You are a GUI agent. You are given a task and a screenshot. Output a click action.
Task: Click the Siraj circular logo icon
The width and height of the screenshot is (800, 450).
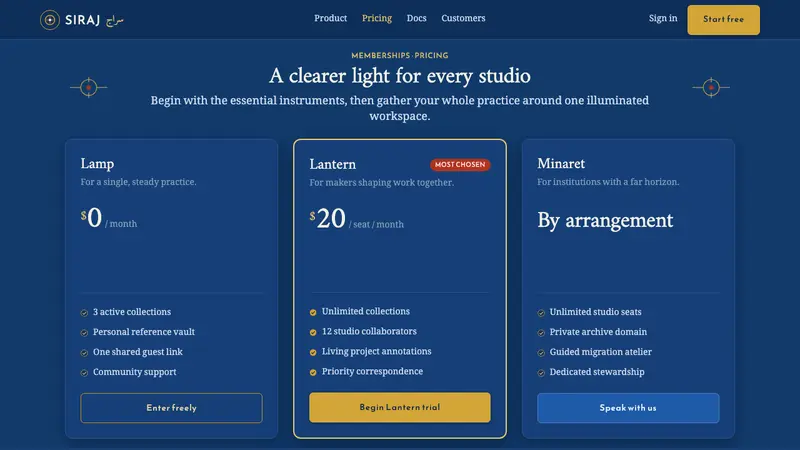tap(49, 20)
